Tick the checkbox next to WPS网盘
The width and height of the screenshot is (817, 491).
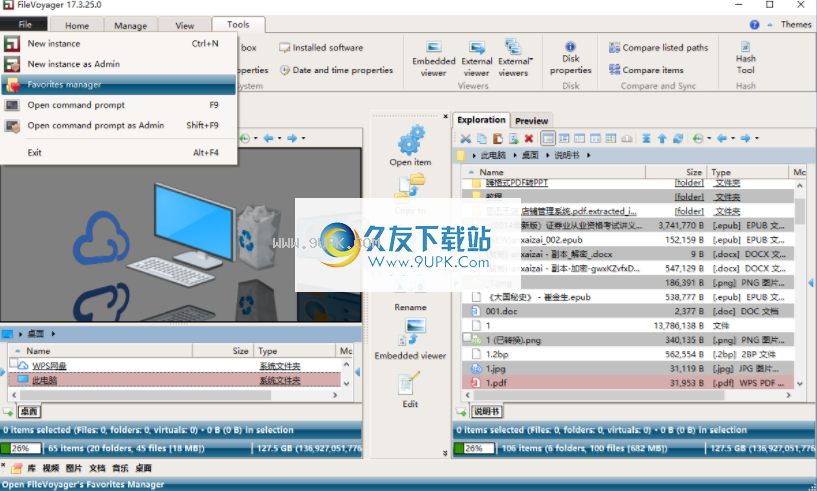pyautogui.click(x=14, y=363)
